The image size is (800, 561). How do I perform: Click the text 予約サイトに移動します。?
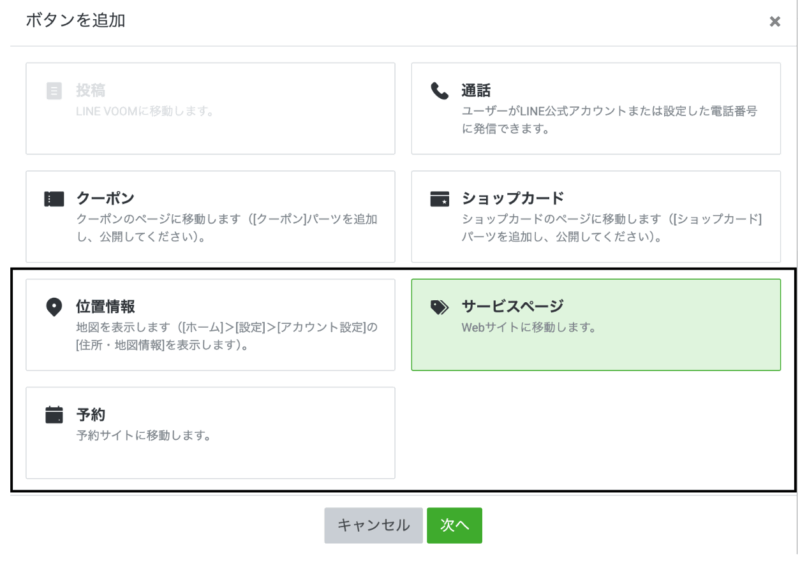point(143,436)
